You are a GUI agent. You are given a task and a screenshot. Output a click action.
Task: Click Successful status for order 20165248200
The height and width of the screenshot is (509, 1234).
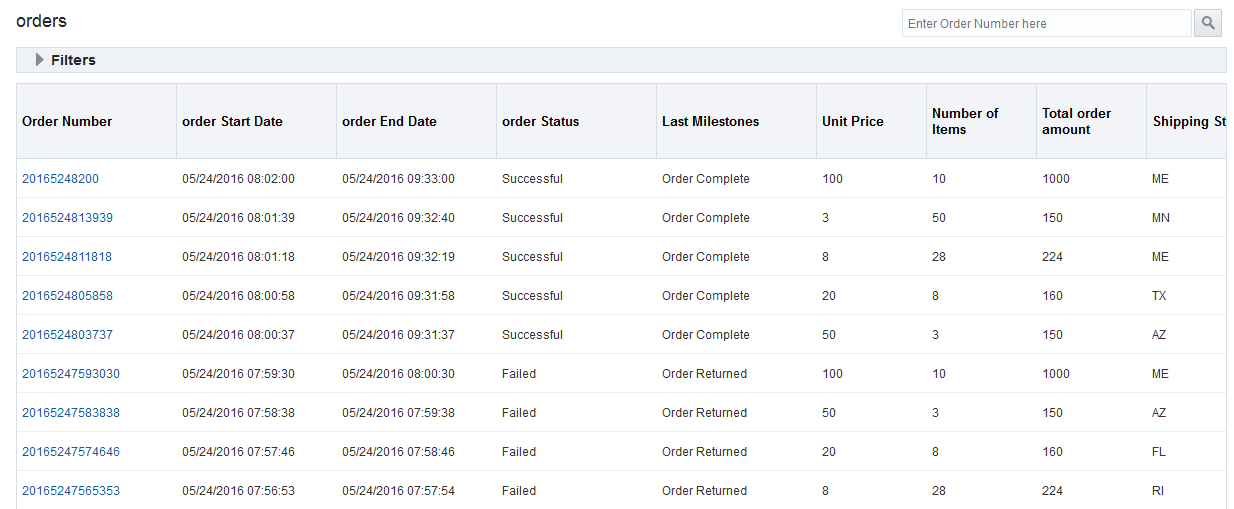[532, 179]
